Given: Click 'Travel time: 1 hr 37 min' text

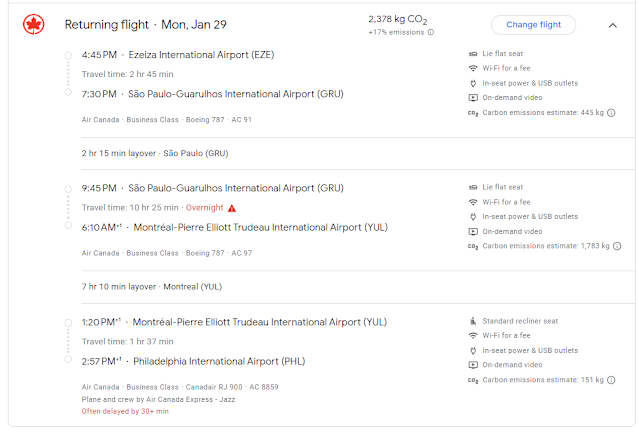Looking at the screenshot, I should pos(128,342).
